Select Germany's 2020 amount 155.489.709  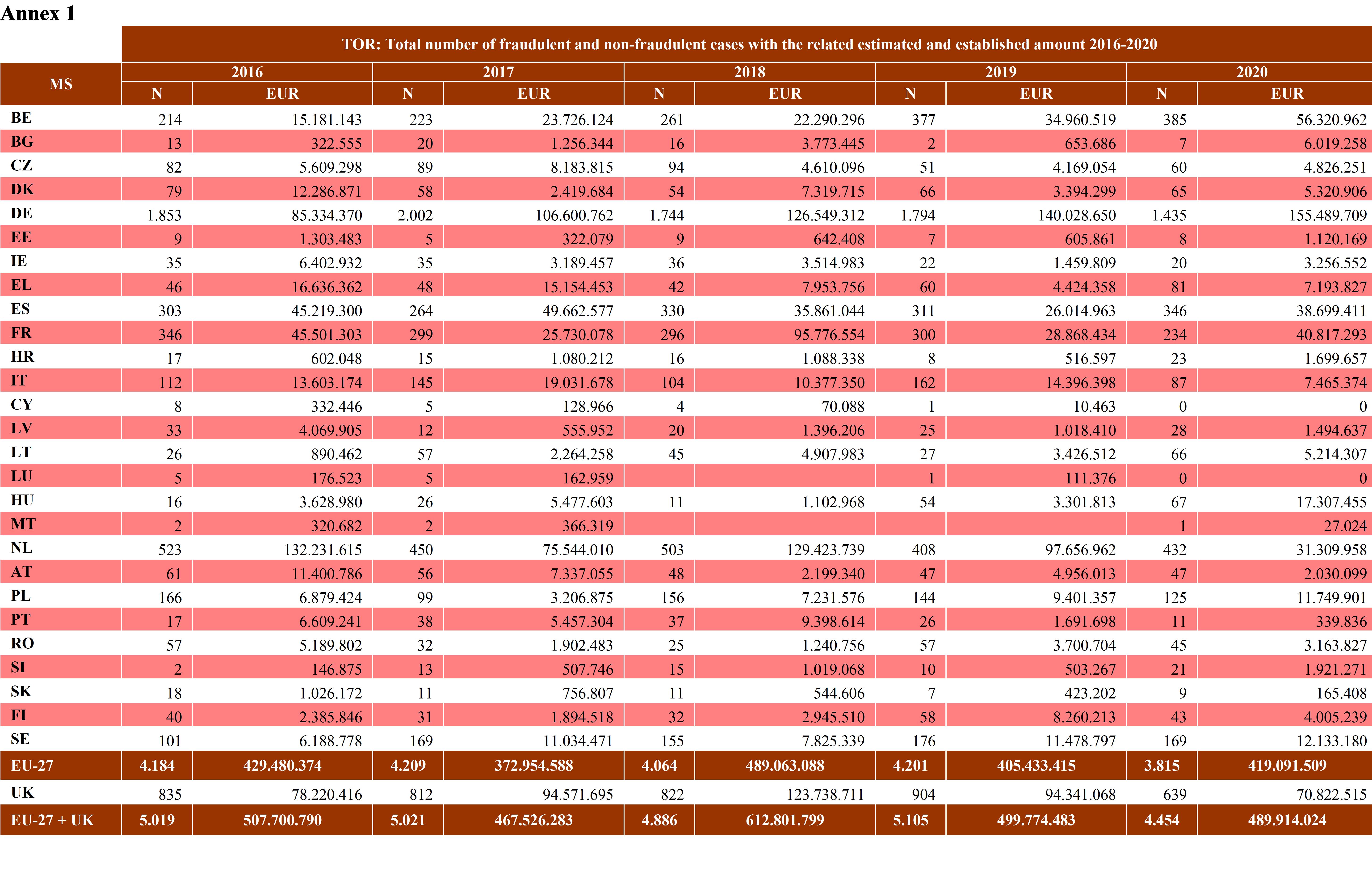(1328, 215)
